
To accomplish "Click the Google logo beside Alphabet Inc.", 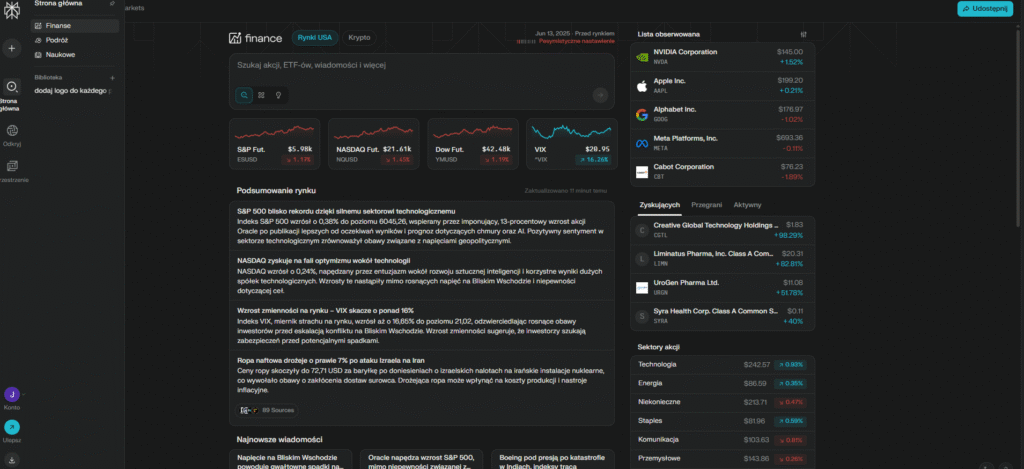I will click(642, 114).
